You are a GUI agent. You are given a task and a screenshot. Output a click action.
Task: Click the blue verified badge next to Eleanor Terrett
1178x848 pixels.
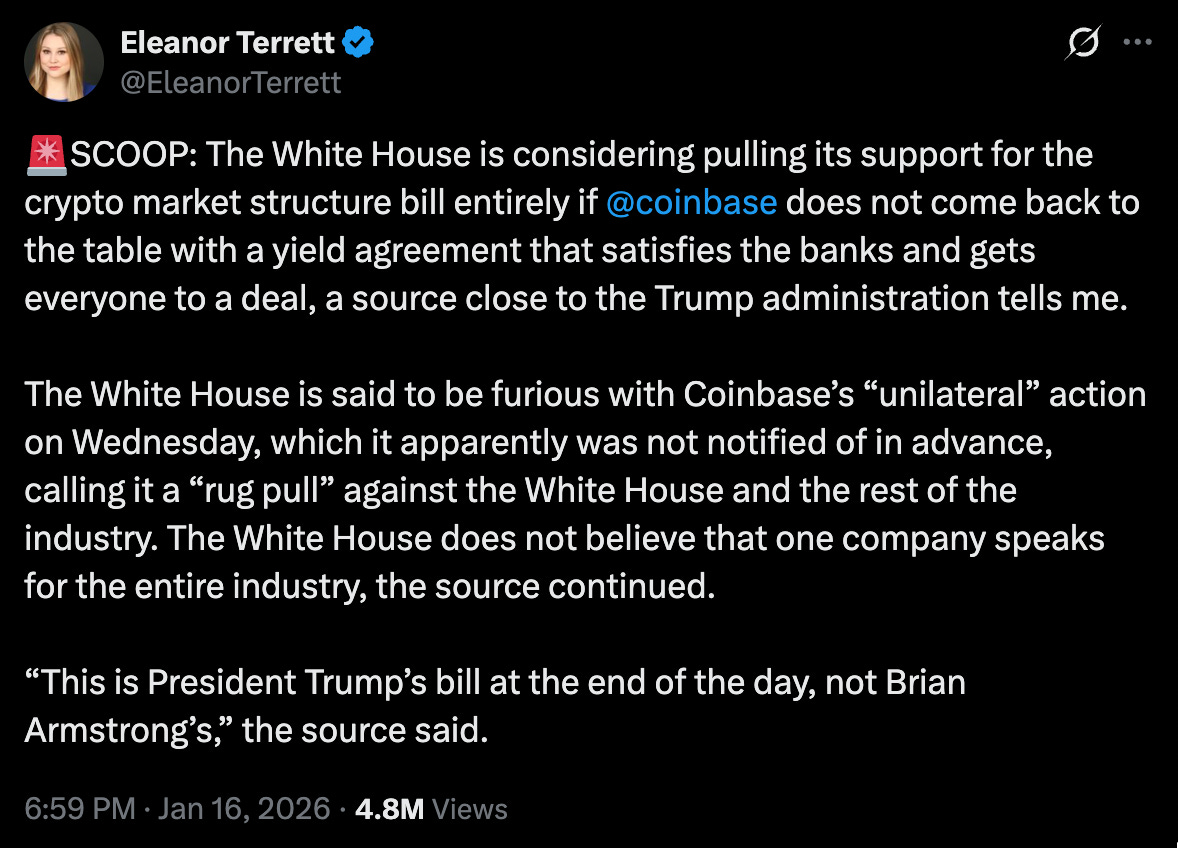(359, 42)
